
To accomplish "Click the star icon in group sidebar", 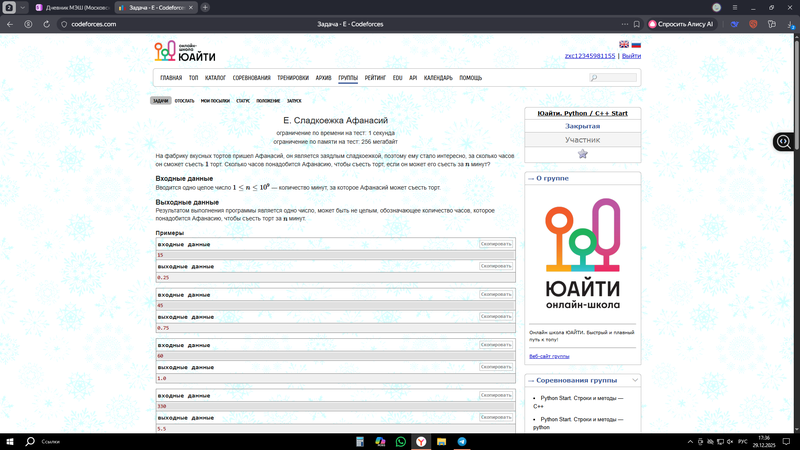I will click(582, 154).
